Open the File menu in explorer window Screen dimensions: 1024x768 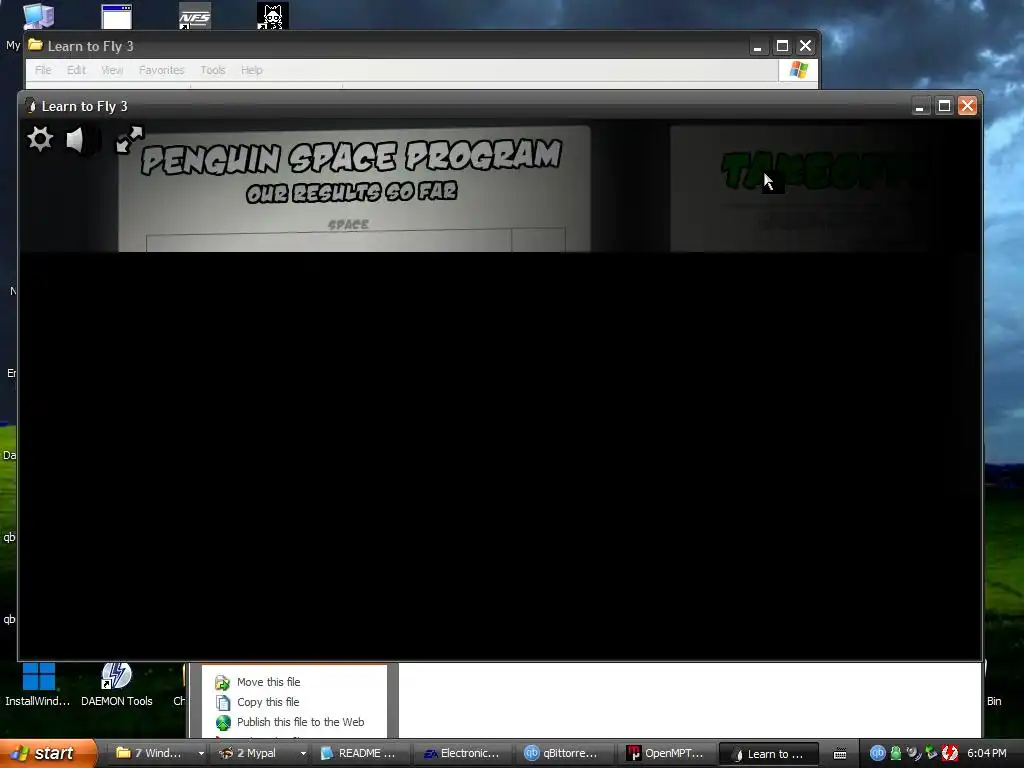(43, 70)
